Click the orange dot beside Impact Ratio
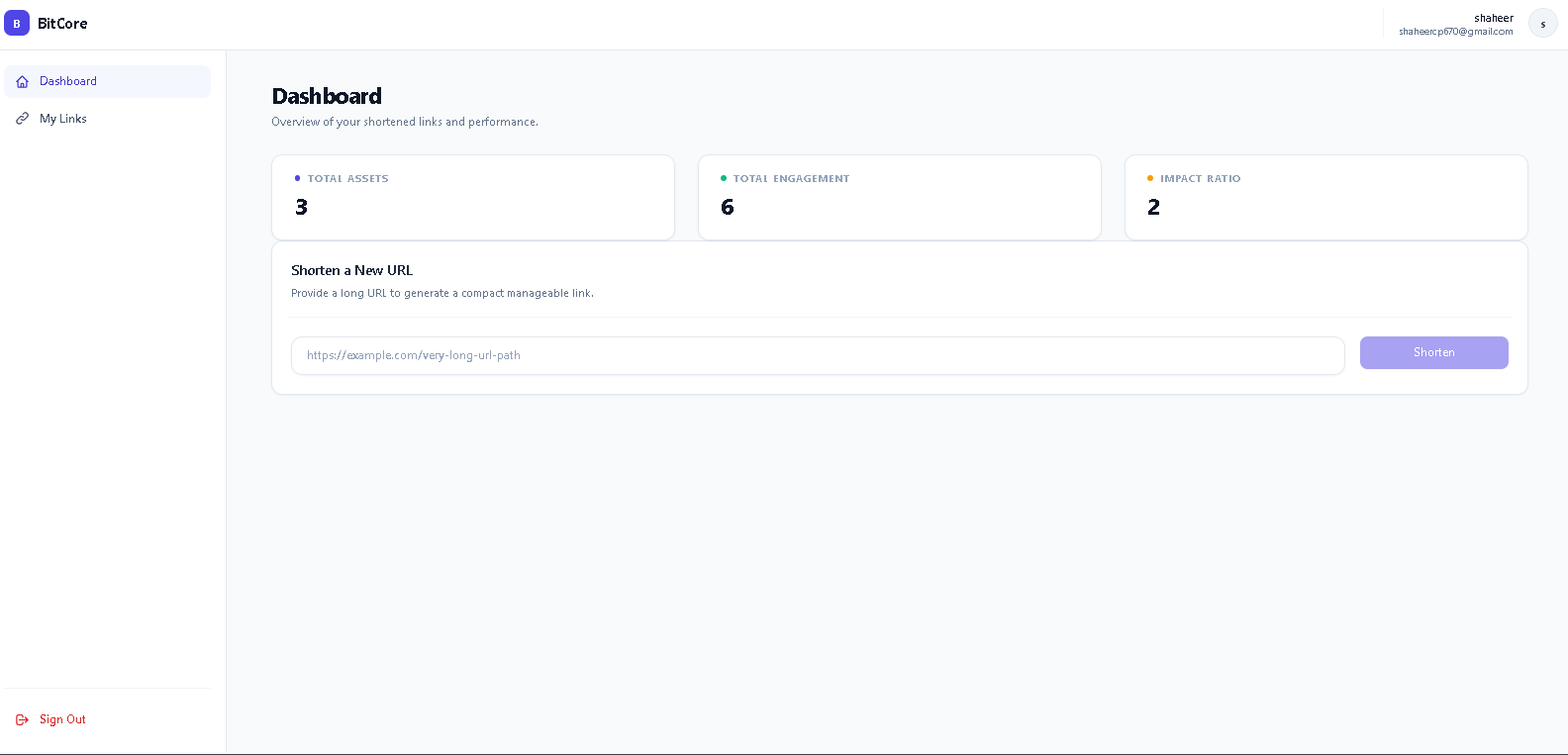This screenshot has height=755, width=1568. tap(1150, 178)
